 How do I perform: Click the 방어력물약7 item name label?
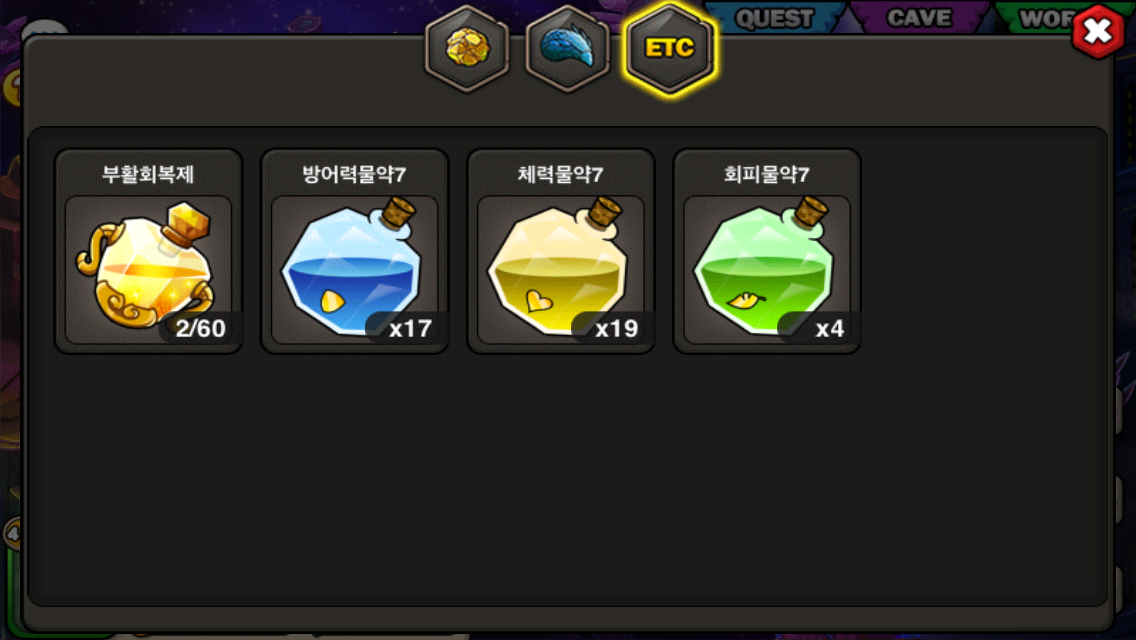click(354, 175)
